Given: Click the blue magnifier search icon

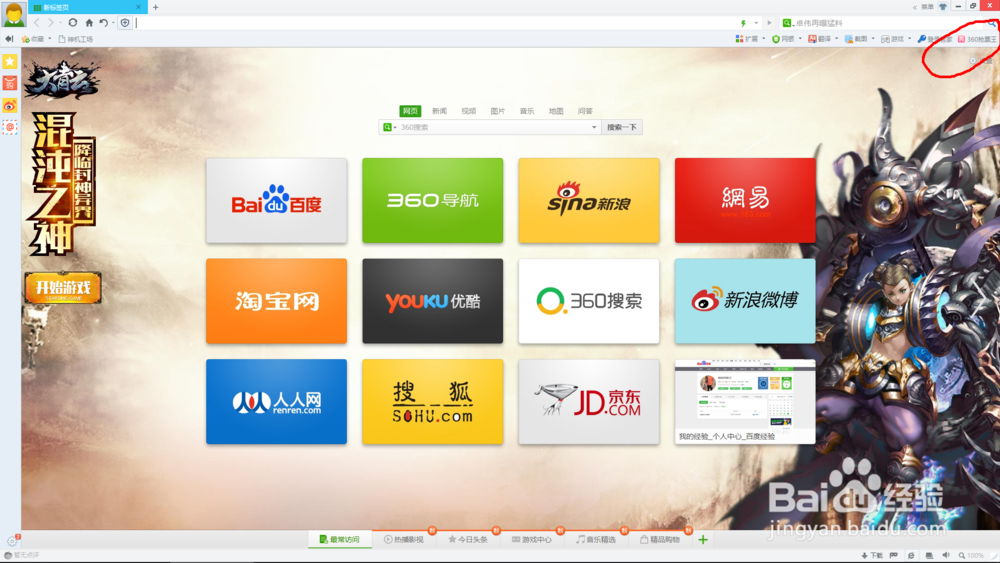Looking at the screenshot, I should tap(993, 23).
